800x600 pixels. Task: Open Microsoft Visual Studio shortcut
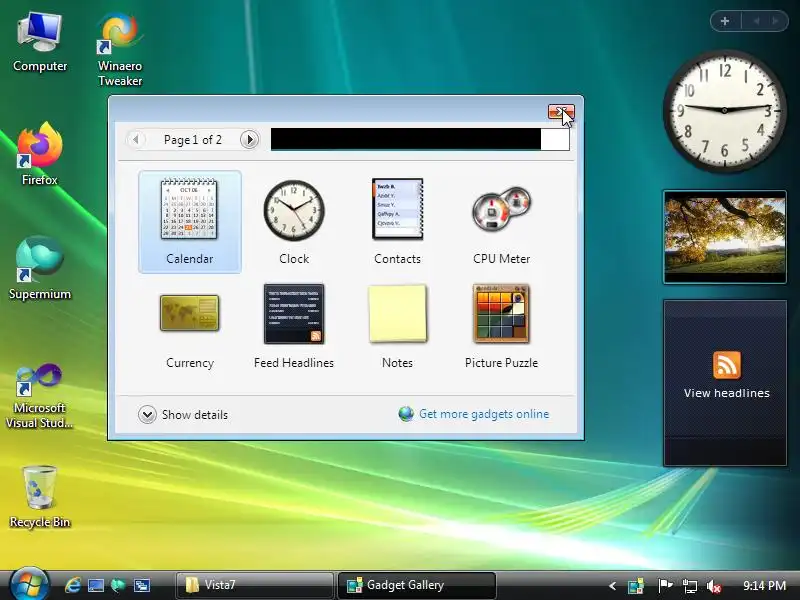coord(40,396)
